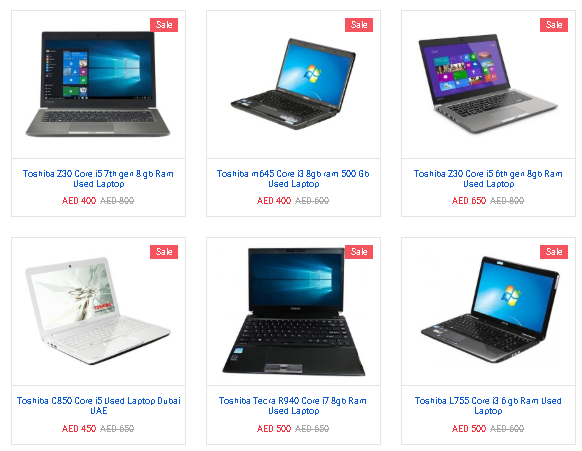582x451 pixels.
Task: Open Toshiba m645 Core i3 8gb ram link
Action: (x=293, y=179)
